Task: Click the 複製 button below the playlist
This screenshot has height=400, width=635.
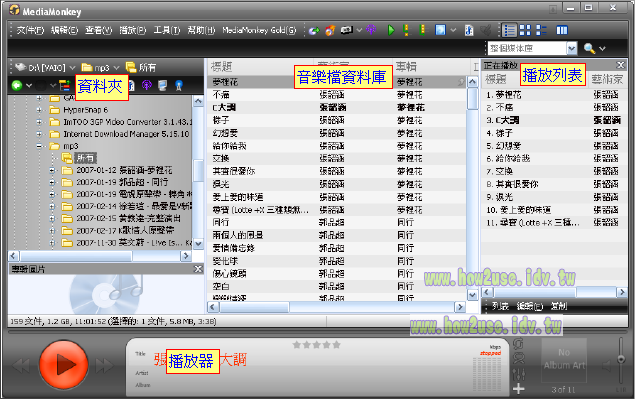Action: tap(559, 306)
